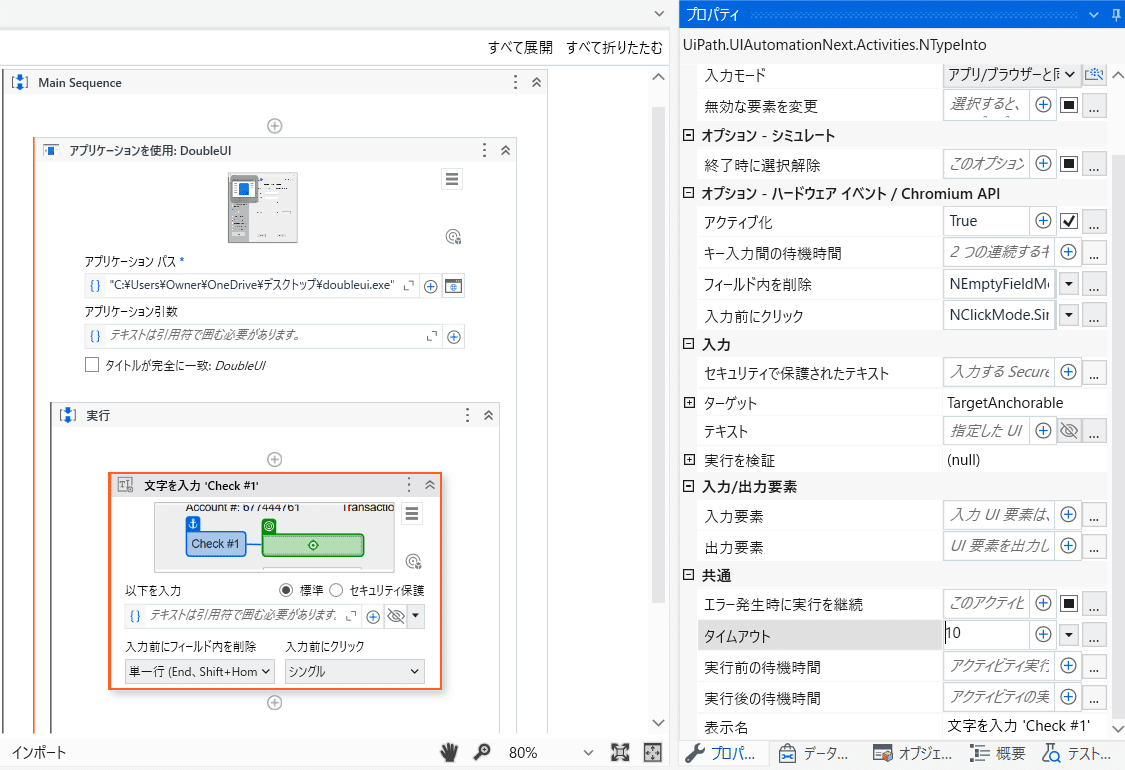Toggle the eye icon on the テキスト property
The image size is (1125, 770).
point(1069,430)
